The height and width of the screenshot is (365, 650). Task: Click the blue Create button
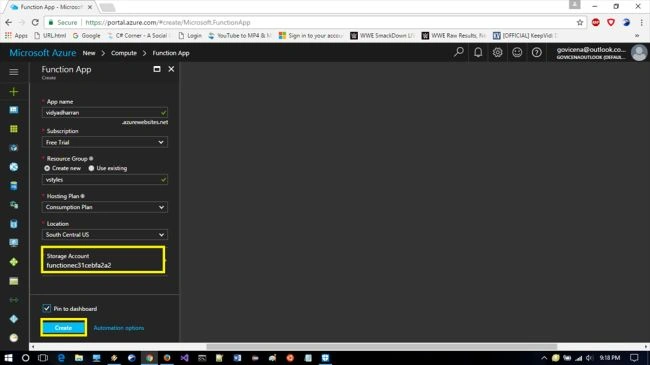click(x=63, y=328)
